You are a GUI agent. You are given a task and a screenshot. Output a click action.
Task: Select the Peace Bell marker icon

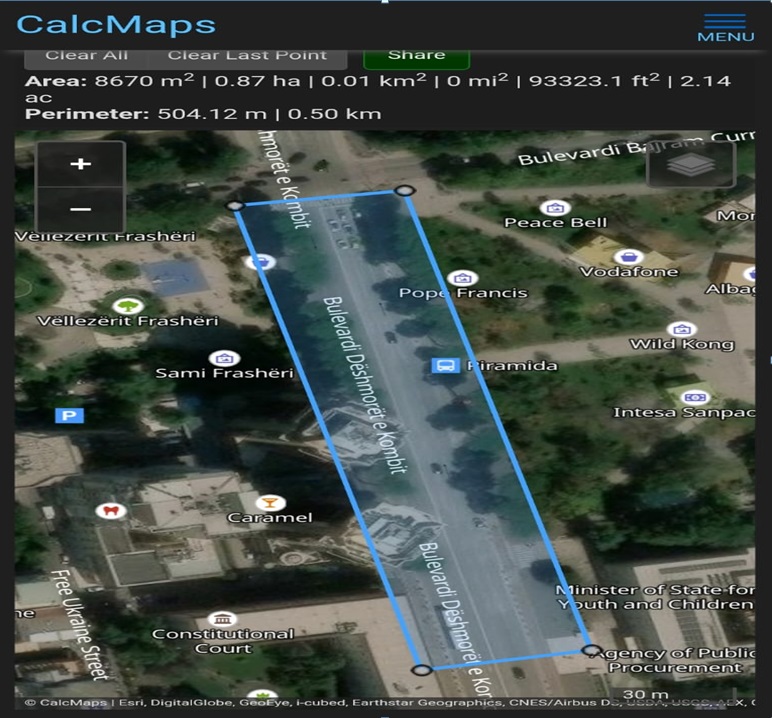pos(555,208)
